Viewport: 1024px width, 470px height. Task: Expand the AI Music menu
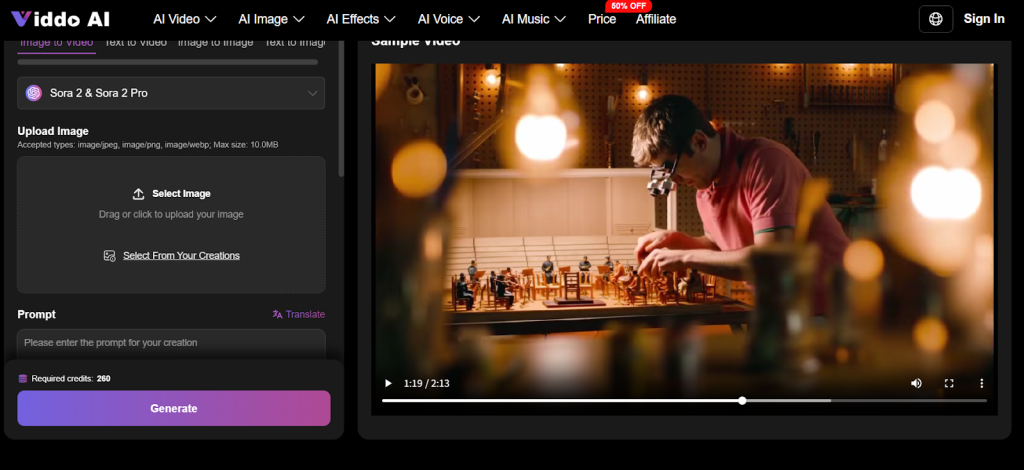(x=534, y=19)
